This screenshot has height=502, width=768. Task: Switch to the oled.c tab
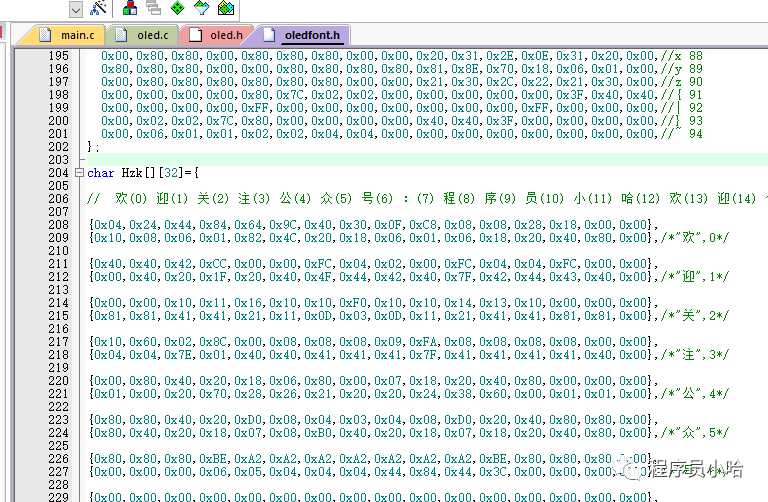click(148, 36)
